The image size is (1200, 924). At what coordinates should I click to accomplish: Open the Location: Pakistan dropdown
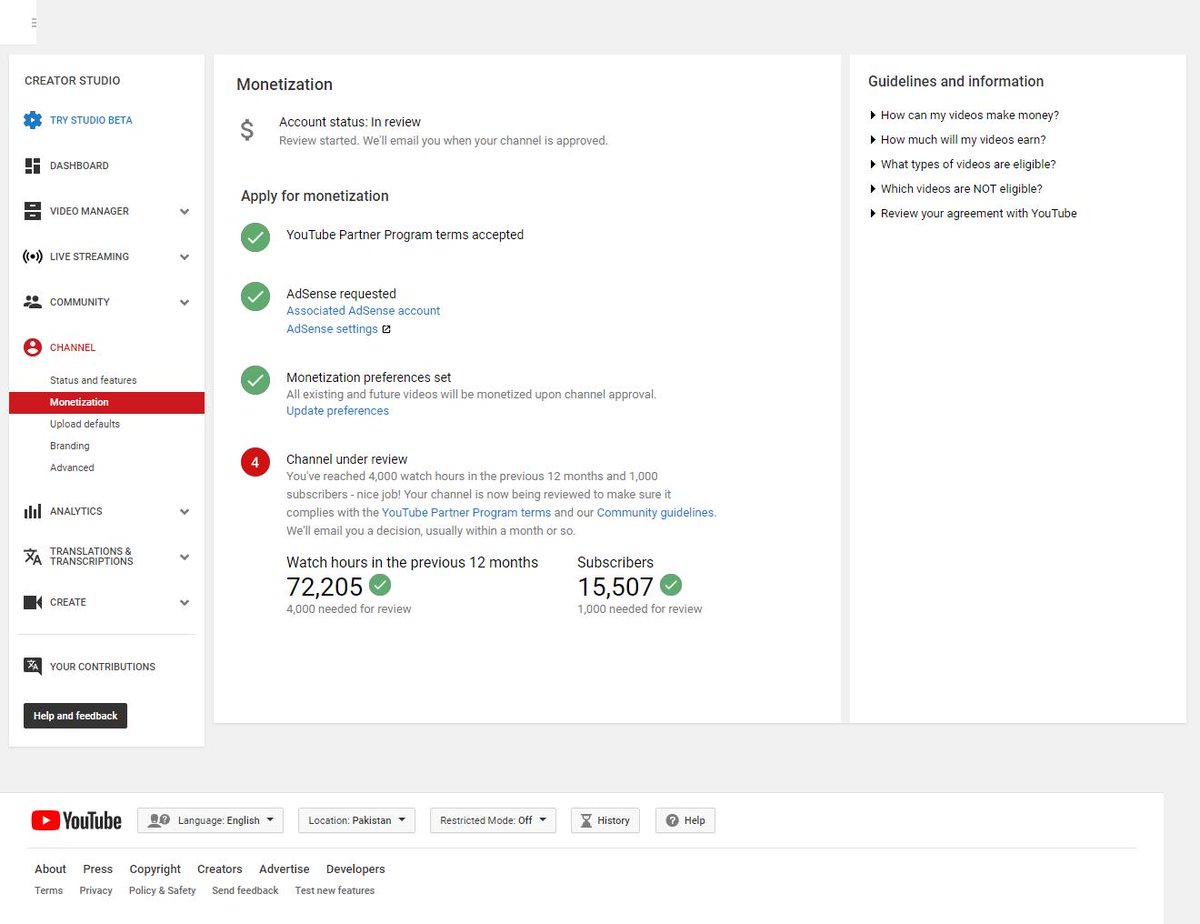(356, 820)
